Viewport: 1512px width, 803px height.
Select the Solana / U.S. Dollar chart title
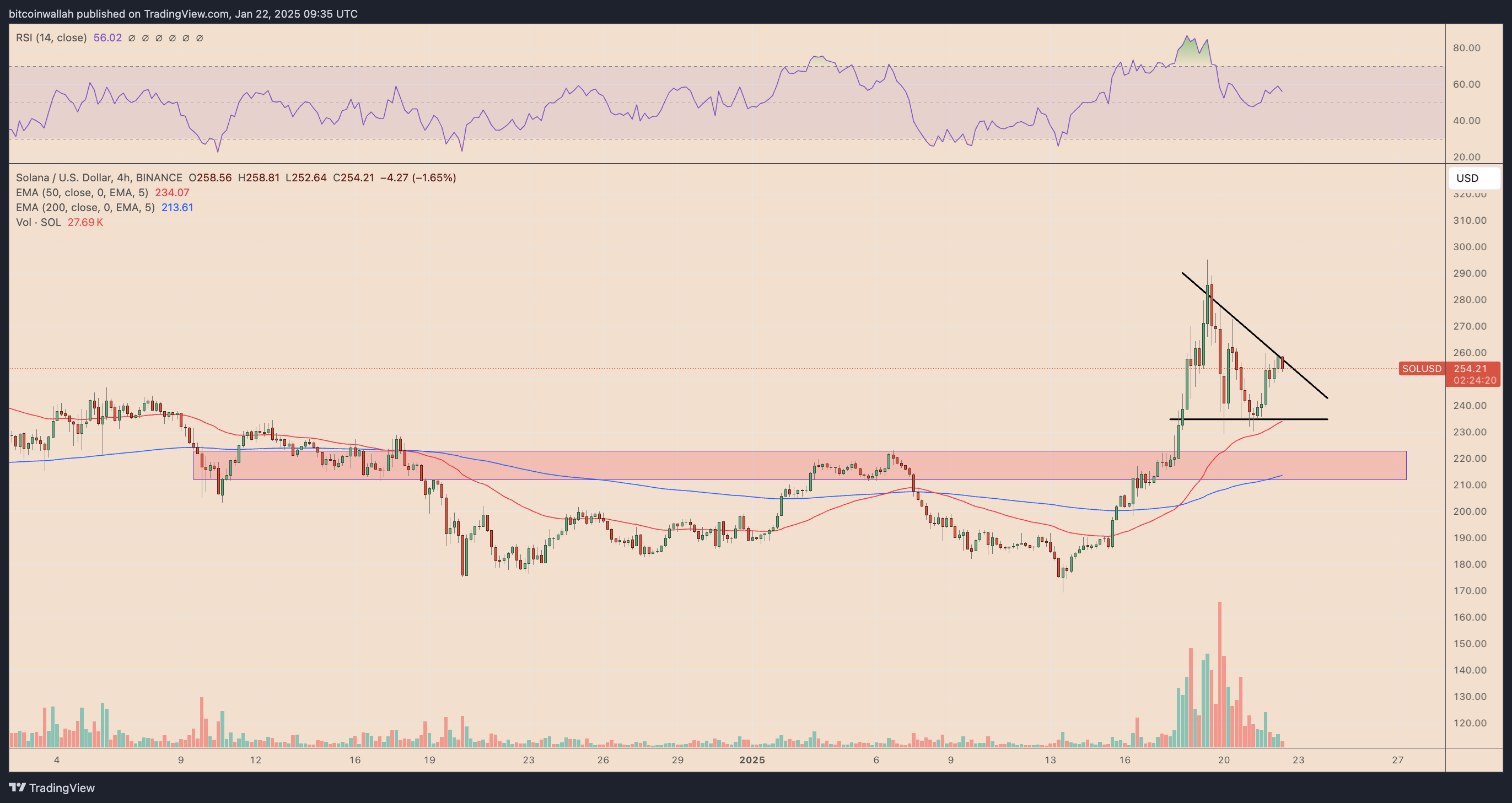[x=99, y=177]
